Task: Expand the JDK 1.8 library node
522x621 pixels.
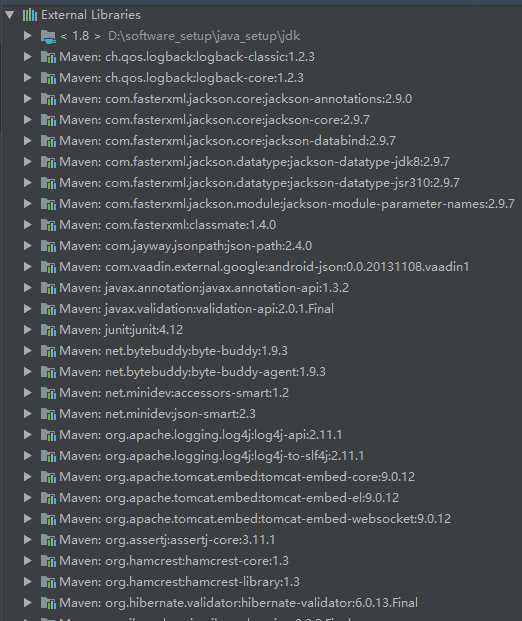Action: [x=28, y=36]
